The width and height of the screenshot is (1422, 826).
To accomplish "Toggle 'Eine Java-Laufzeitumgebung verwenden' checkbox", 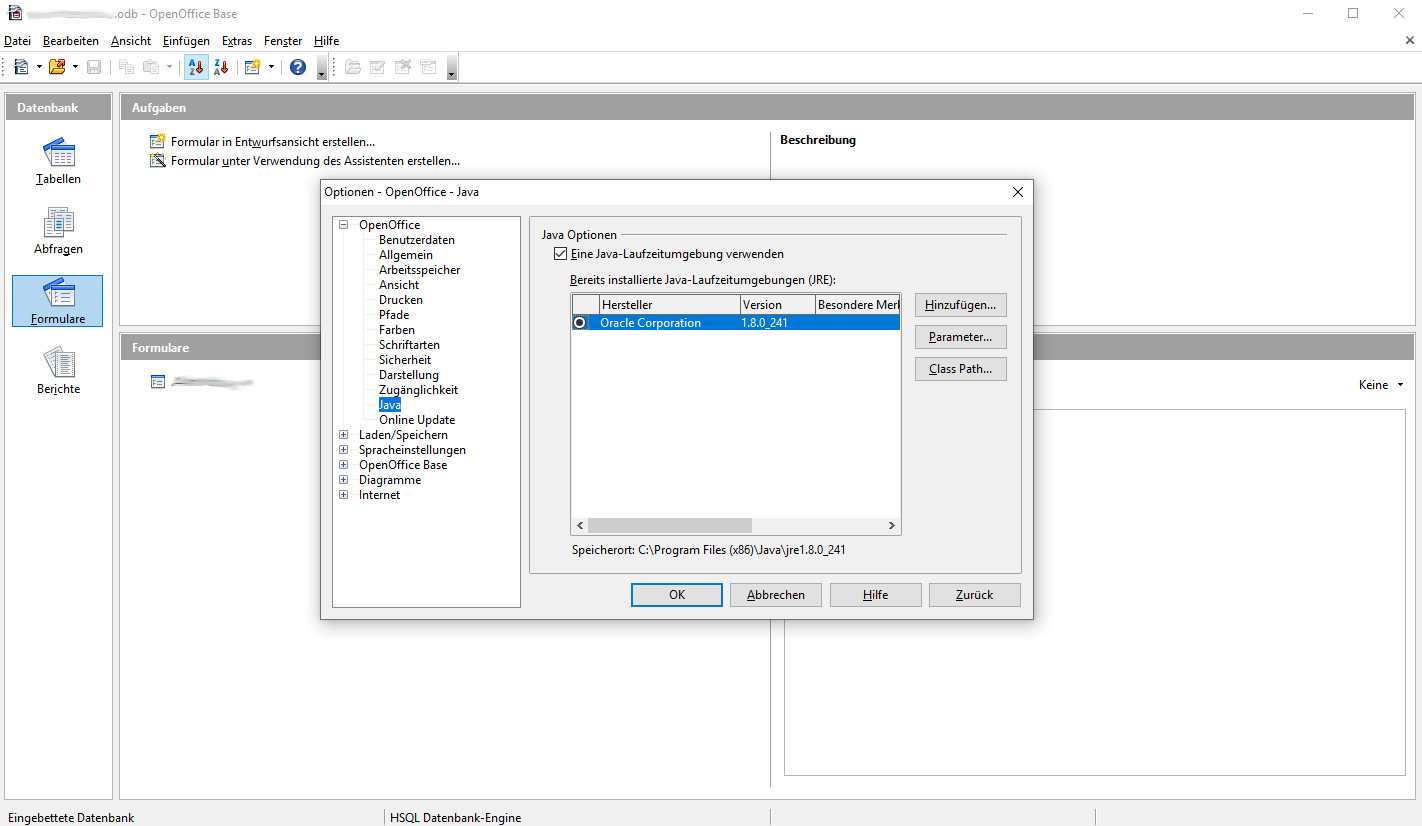I will click(560, 254).
